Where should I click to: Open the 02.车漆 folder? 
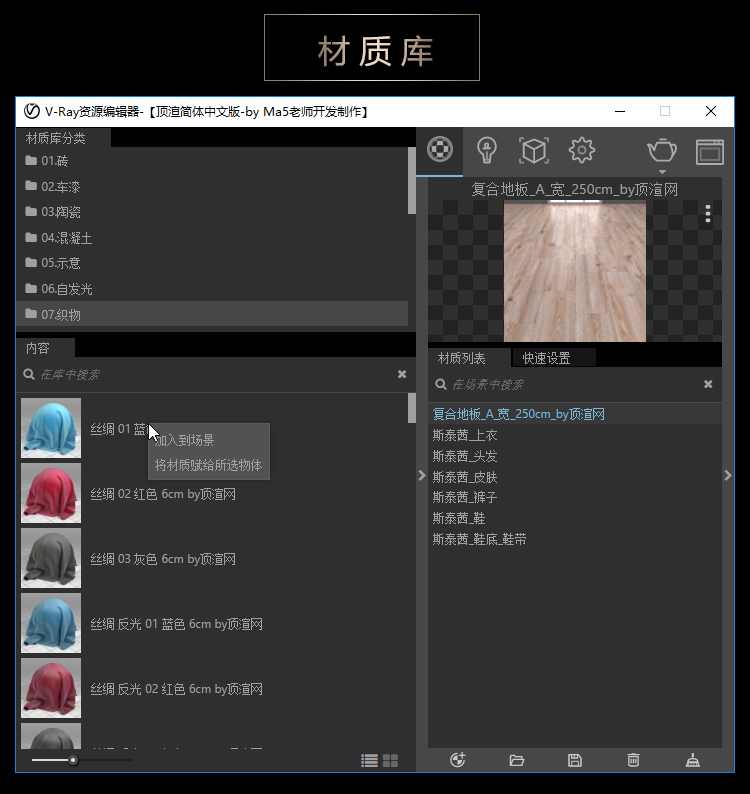(212, 187)
